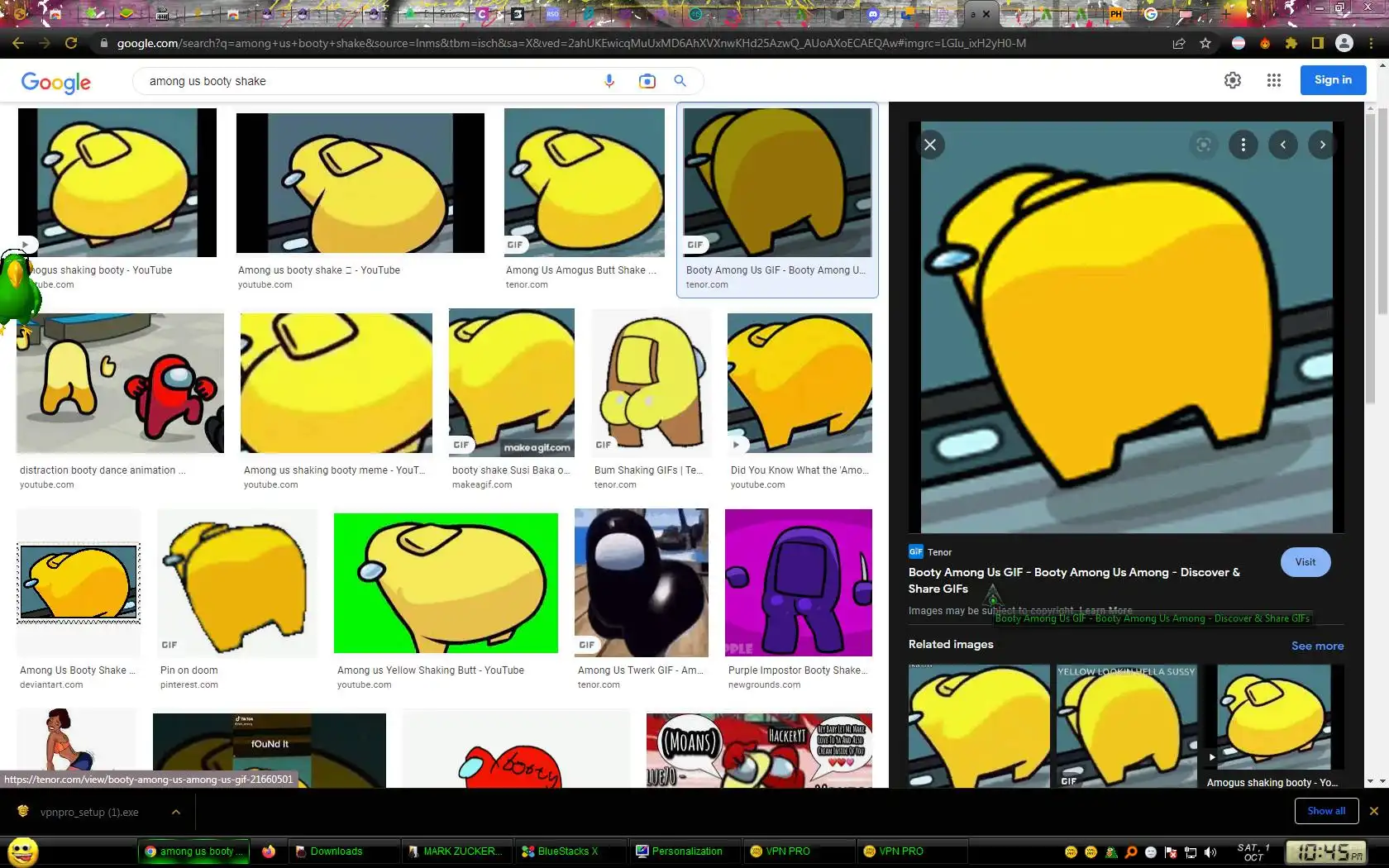This screenshot has width=1389, height=868.
Task: Click the blue magnifier search icon
Action: 680,81
